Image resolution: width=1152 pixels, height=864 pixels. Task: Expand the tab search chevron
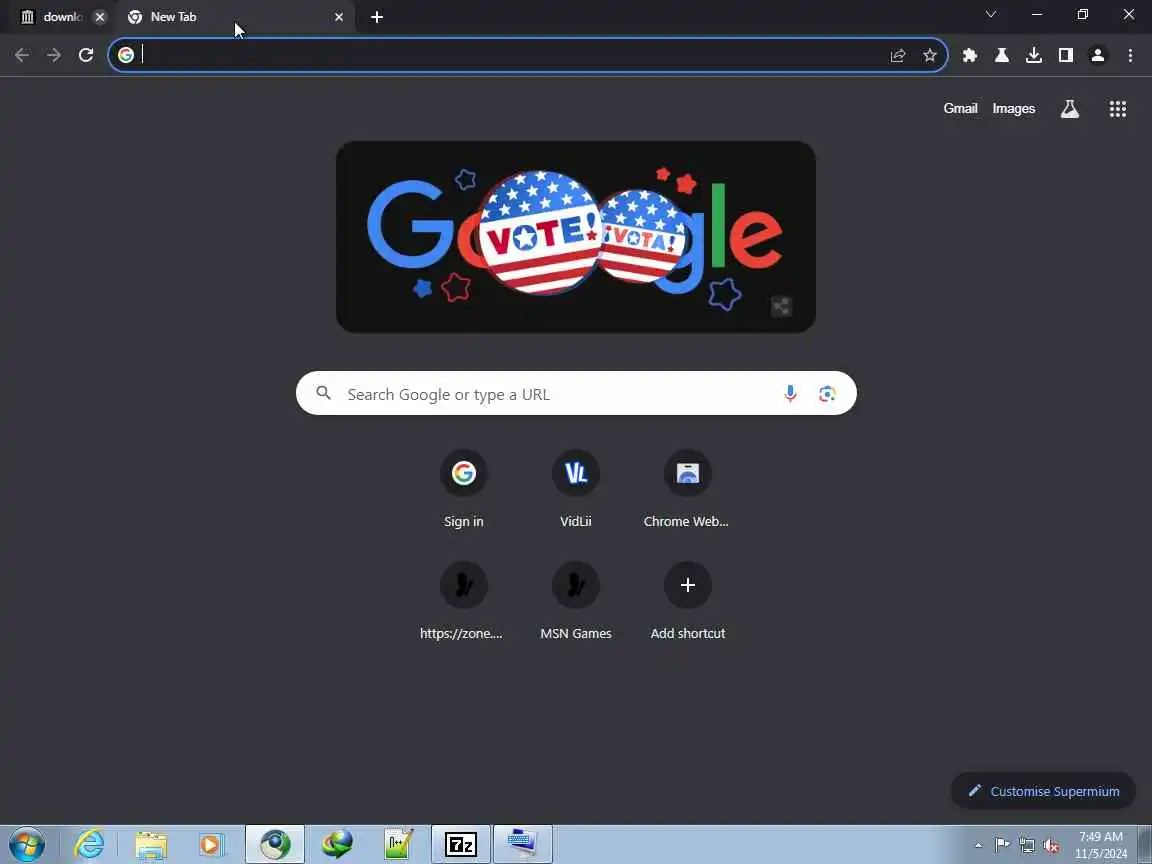[990, 15]
